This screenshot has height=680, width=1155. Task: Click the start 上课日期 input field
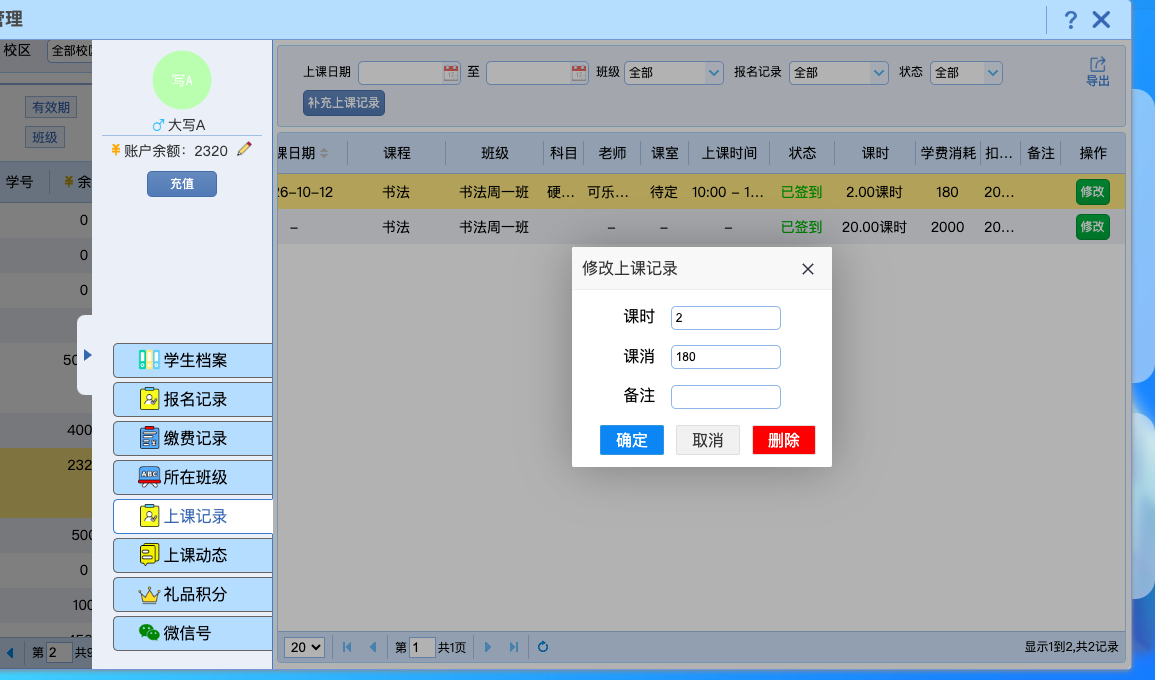(401, 72)
